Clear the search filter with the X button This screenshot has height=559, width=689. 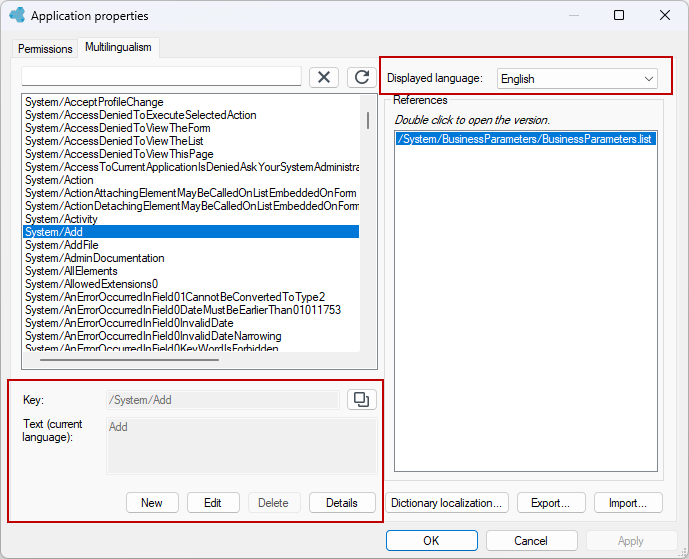pyautogui.click(x=324, y=77)
